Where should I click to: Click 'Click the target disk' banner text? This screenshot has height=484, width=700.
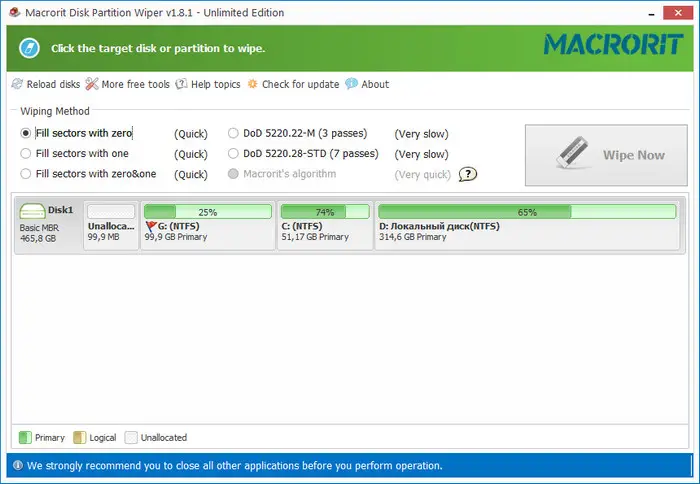(x=158, y=48)
